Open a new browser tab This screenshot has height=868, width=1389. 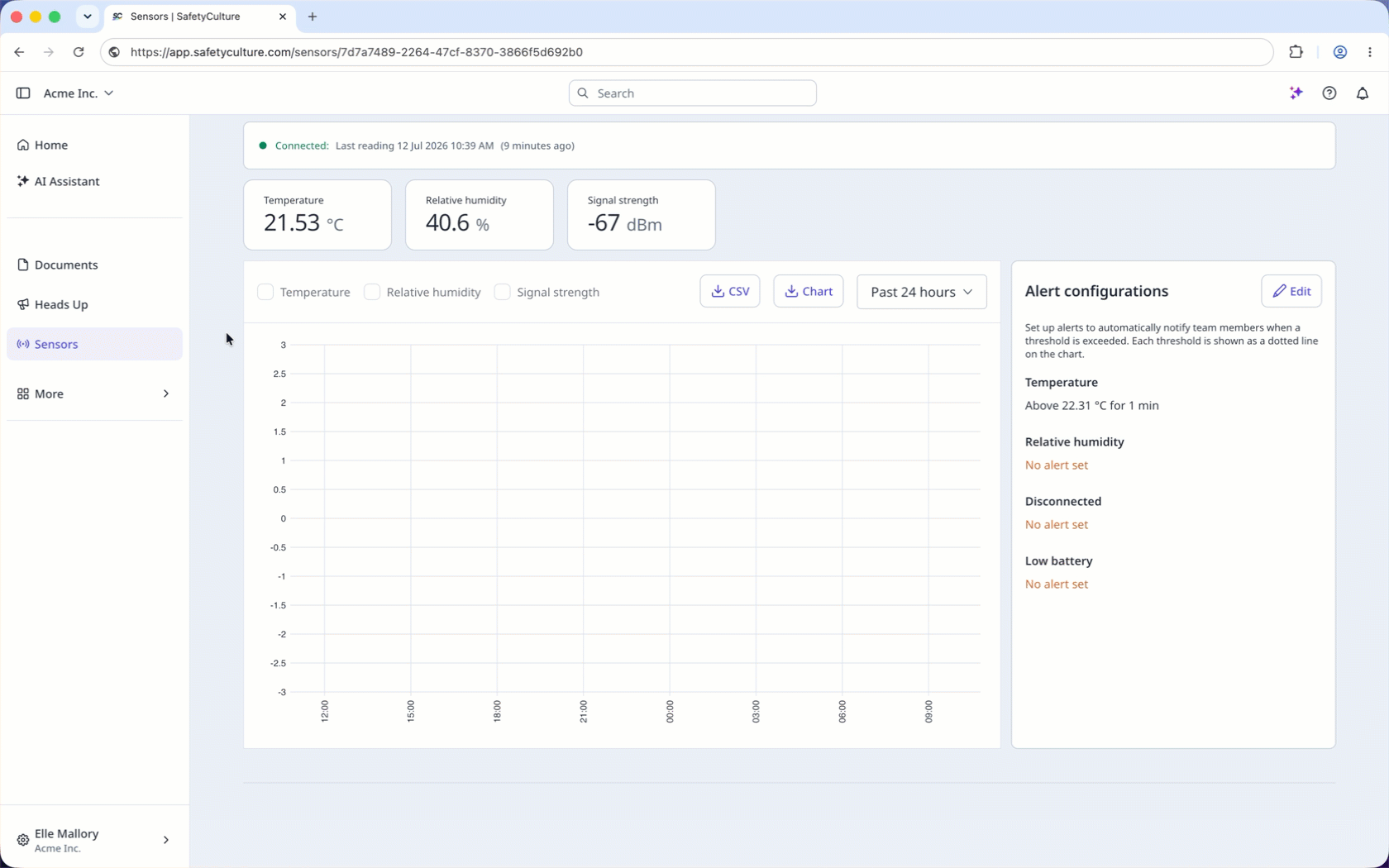click(x=313, y=17)
